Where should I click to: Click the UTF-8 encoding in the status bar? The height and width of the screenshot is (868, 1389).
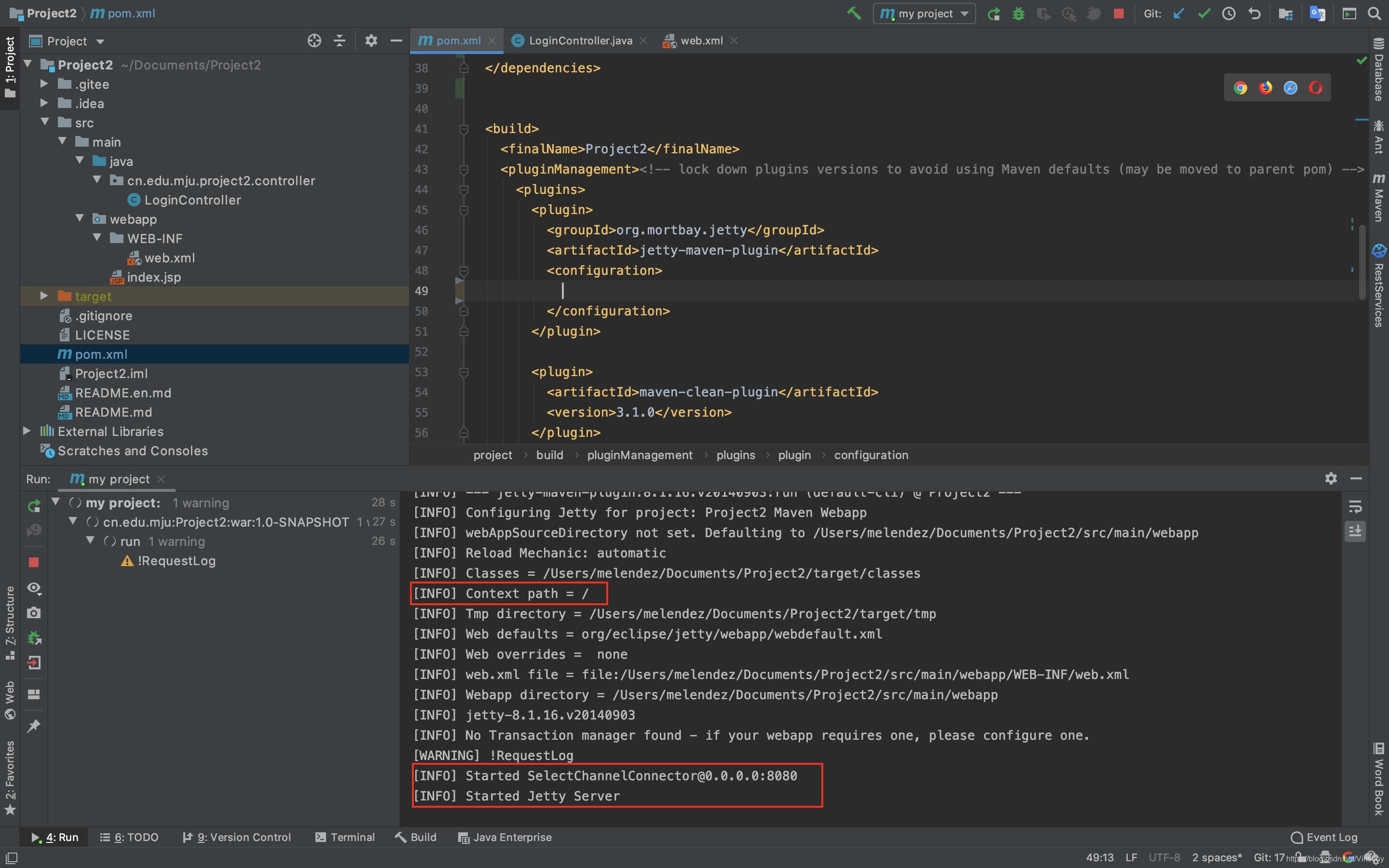click(x=1165, y=858)
